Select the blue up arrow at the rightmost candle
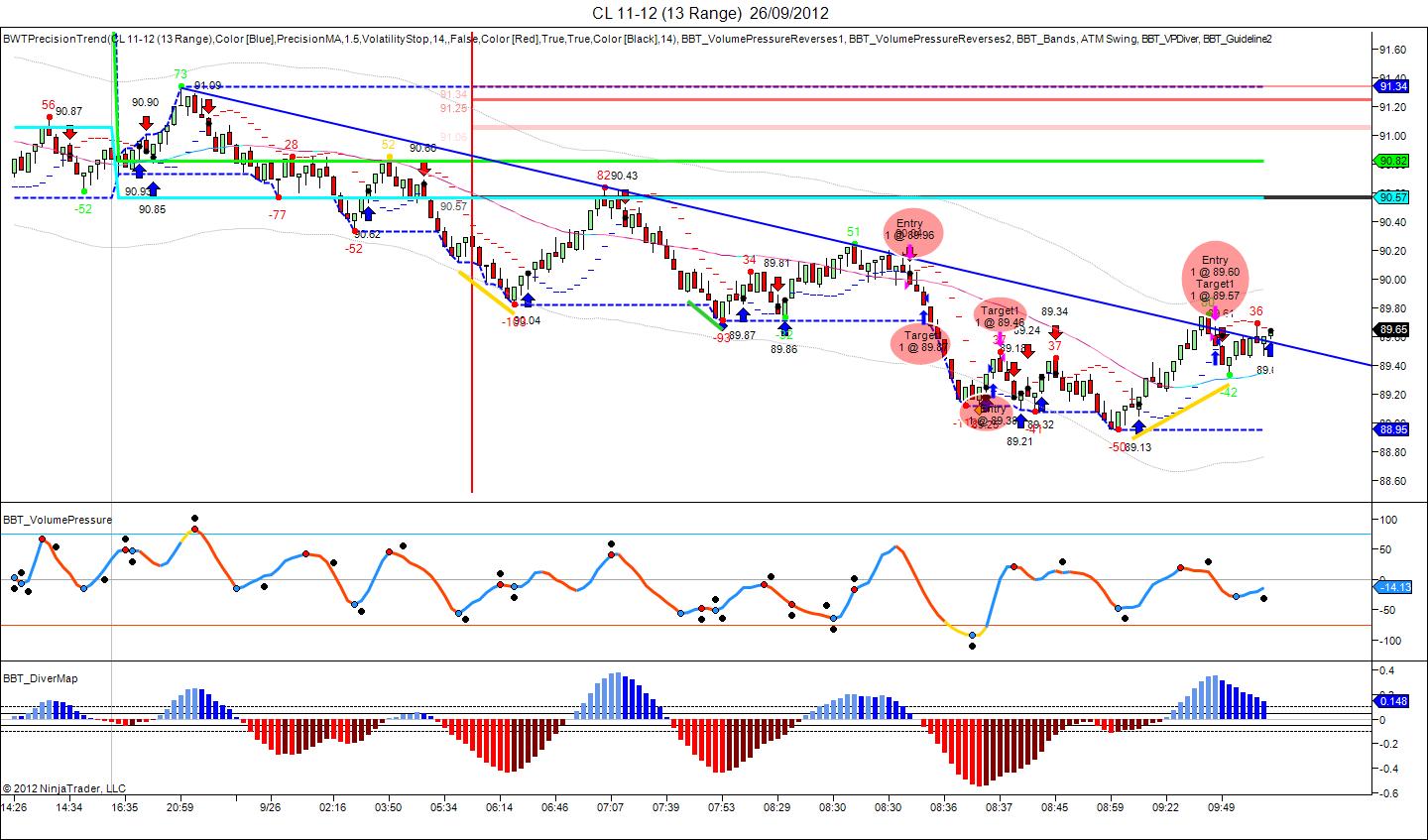 pos(1270,348)
